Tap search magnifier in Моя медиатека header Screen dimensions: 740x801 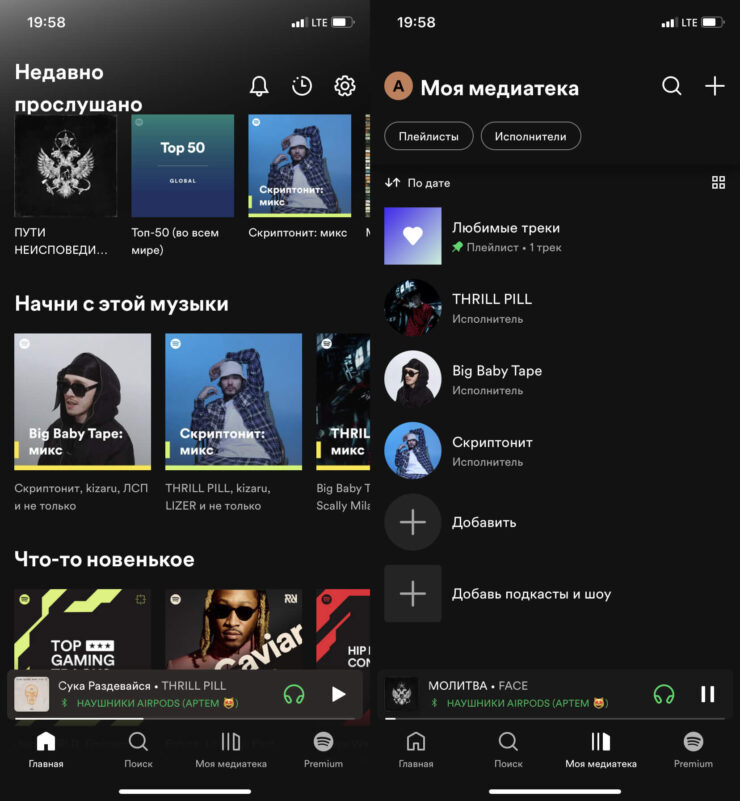coord(672,87)
